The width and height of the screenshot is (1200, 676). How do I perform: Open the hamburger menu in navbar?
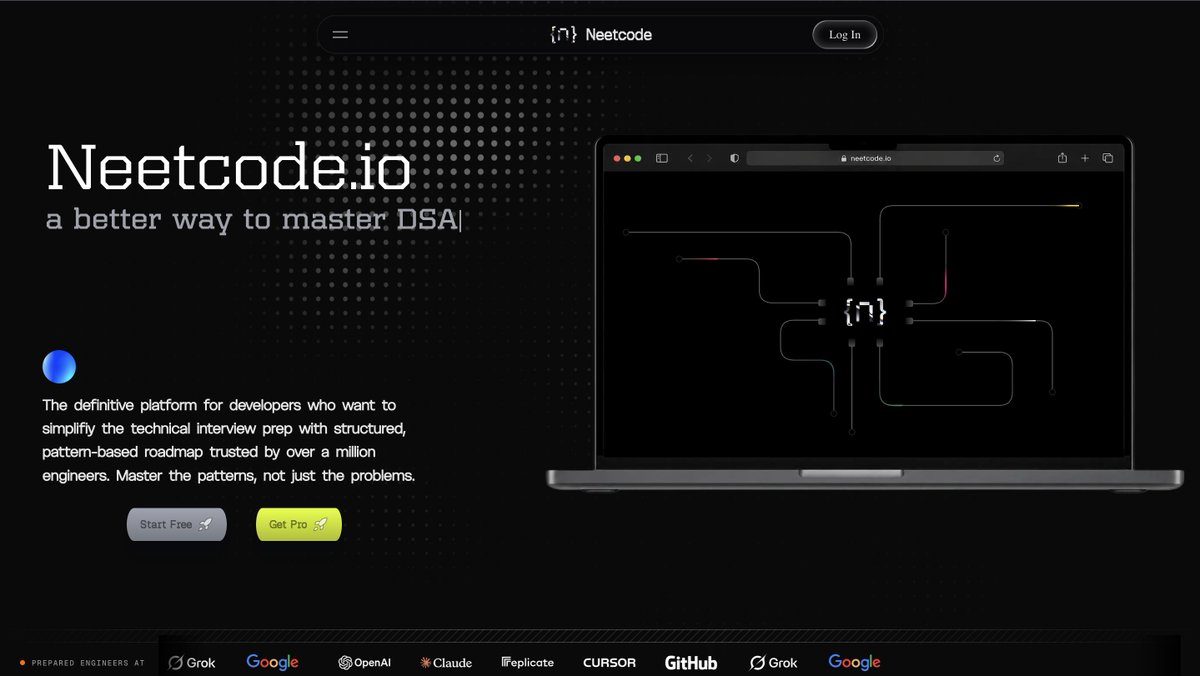coord(340,34)
